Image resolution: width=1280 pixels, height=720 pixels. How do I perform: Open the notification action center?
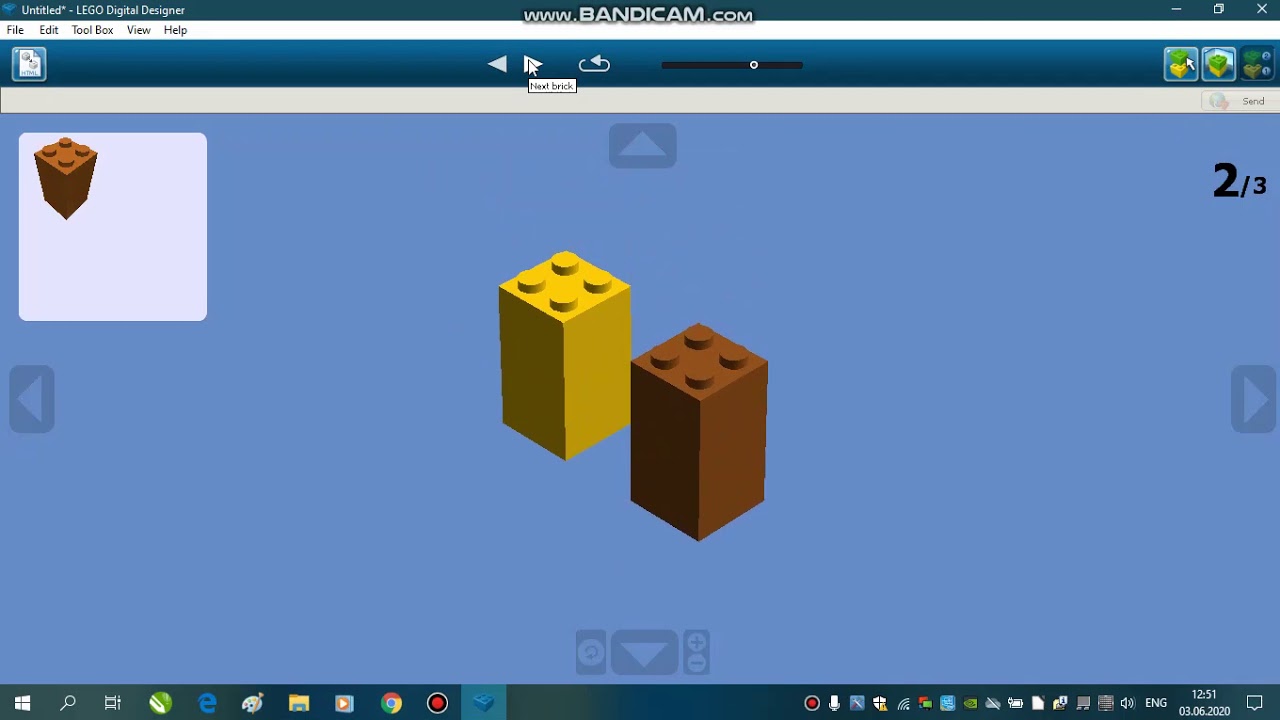[x=1255, y=703]
